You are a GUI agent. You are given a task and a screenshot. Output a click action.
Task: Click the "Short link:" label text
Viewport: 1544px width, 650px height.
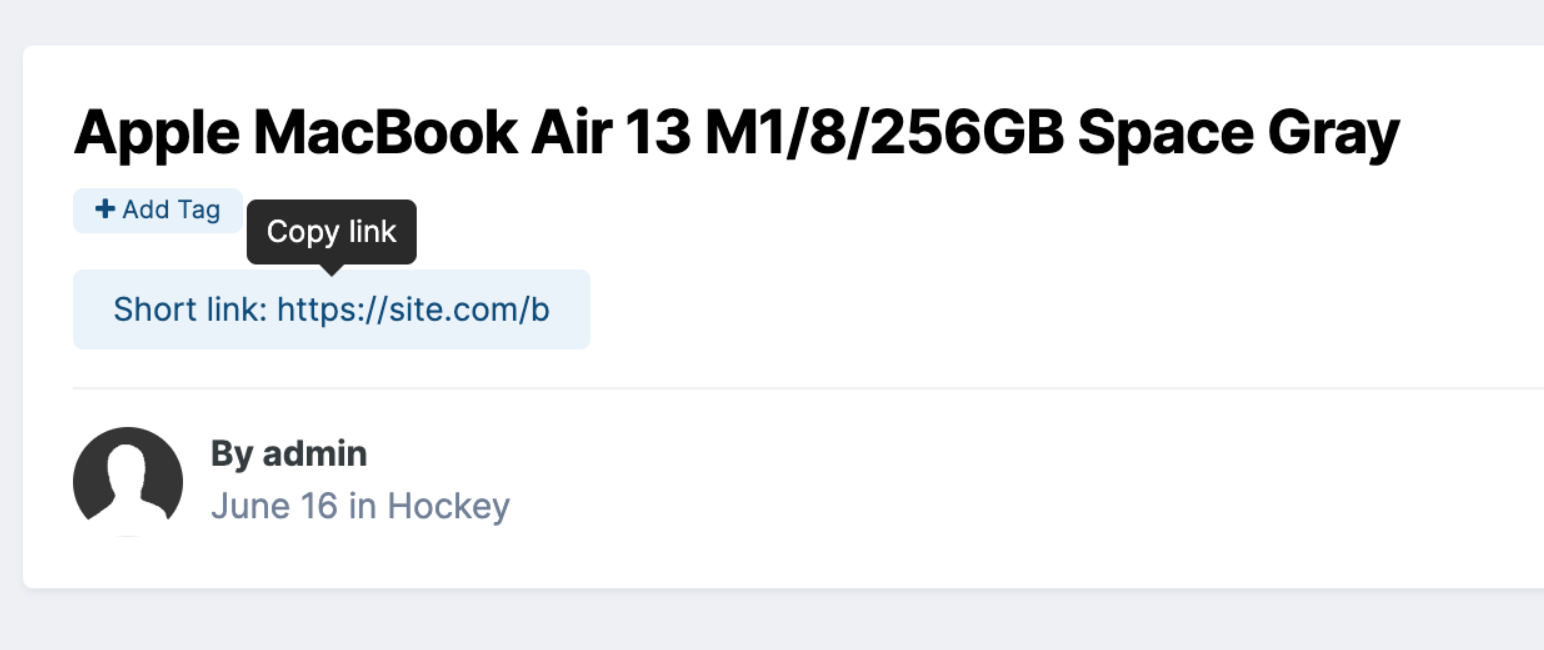pyautogui.click(x=190, y=309)
